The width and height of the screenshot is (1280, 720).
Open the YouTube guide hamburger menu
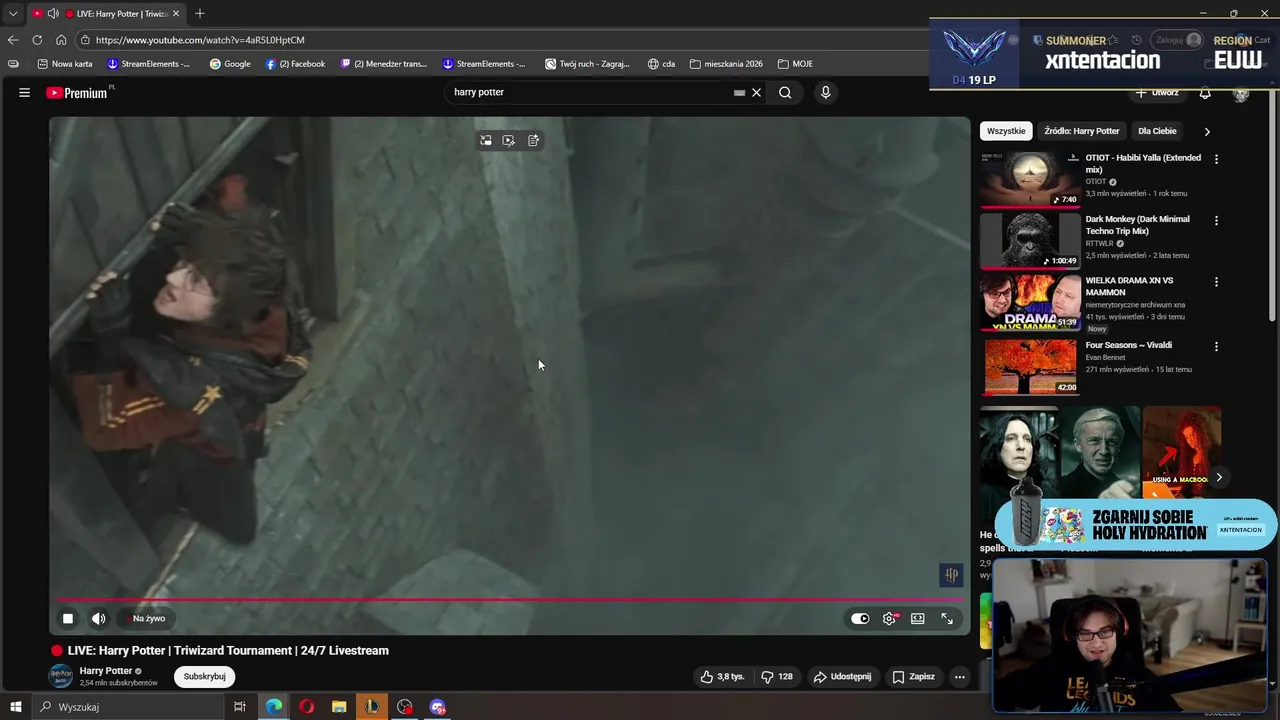click(24, 92)
